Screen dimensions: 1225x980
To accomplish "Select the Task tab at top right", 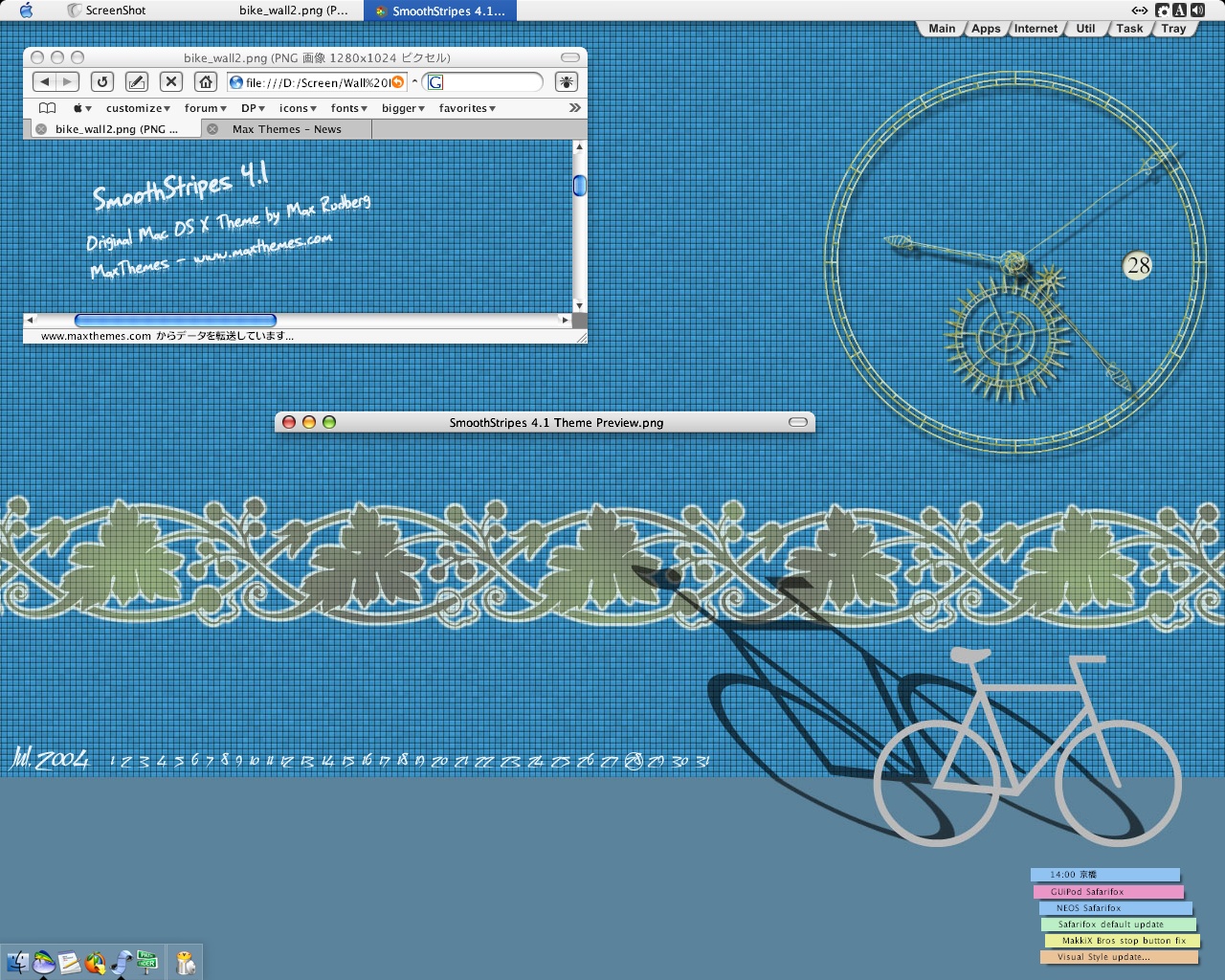I will click(x=1129, y=29).
